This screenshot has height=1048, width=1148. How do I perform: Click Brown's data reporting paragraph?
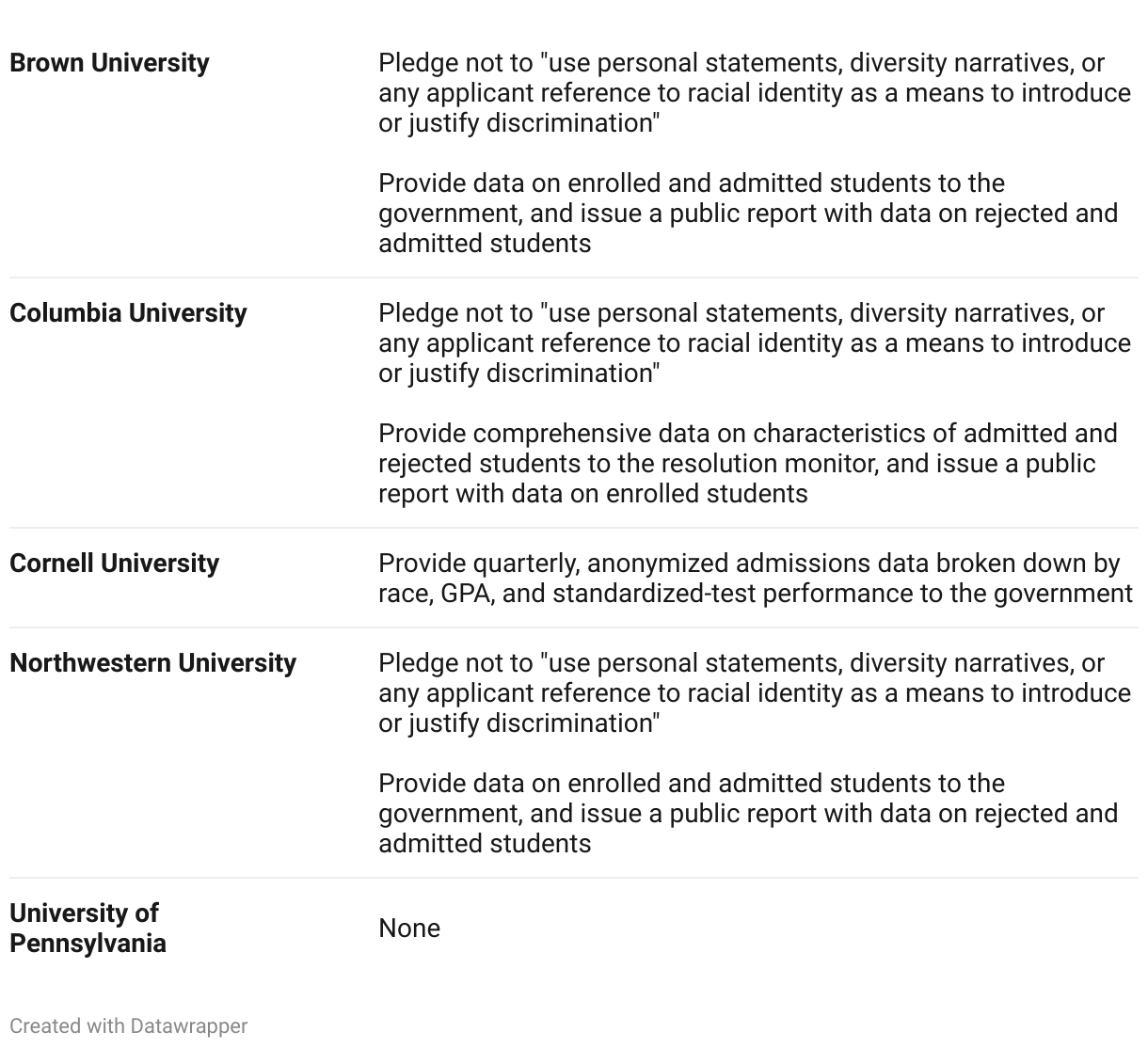tap(747, 214)
